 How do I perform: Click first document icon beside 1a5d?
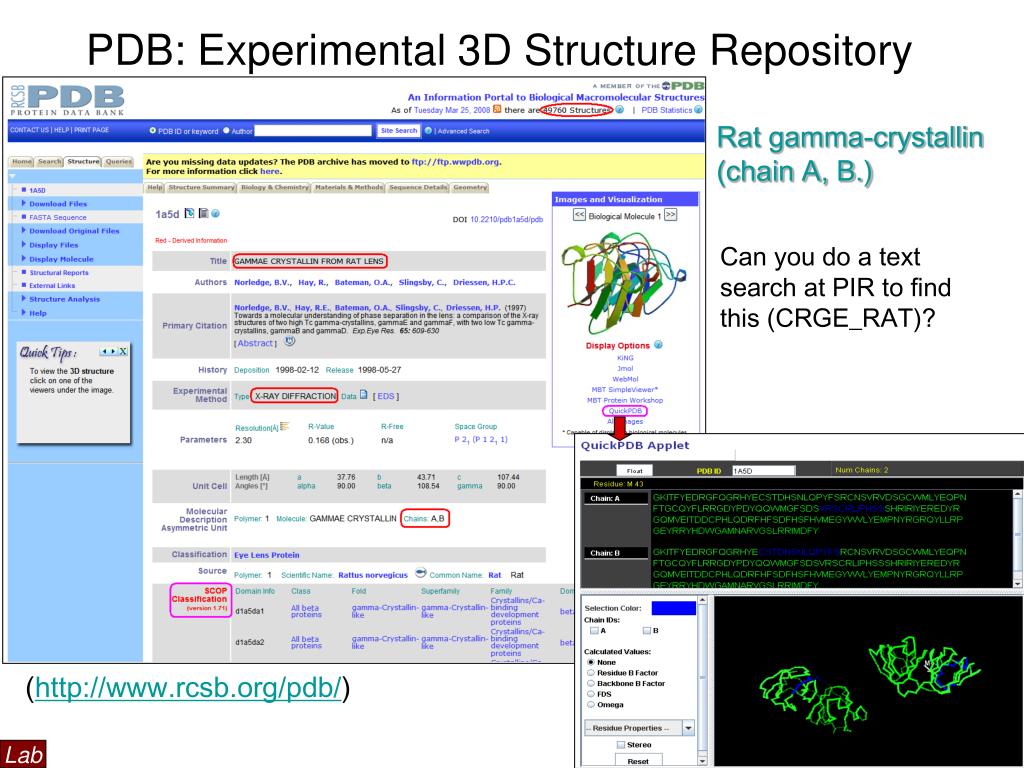coord(189,213)
